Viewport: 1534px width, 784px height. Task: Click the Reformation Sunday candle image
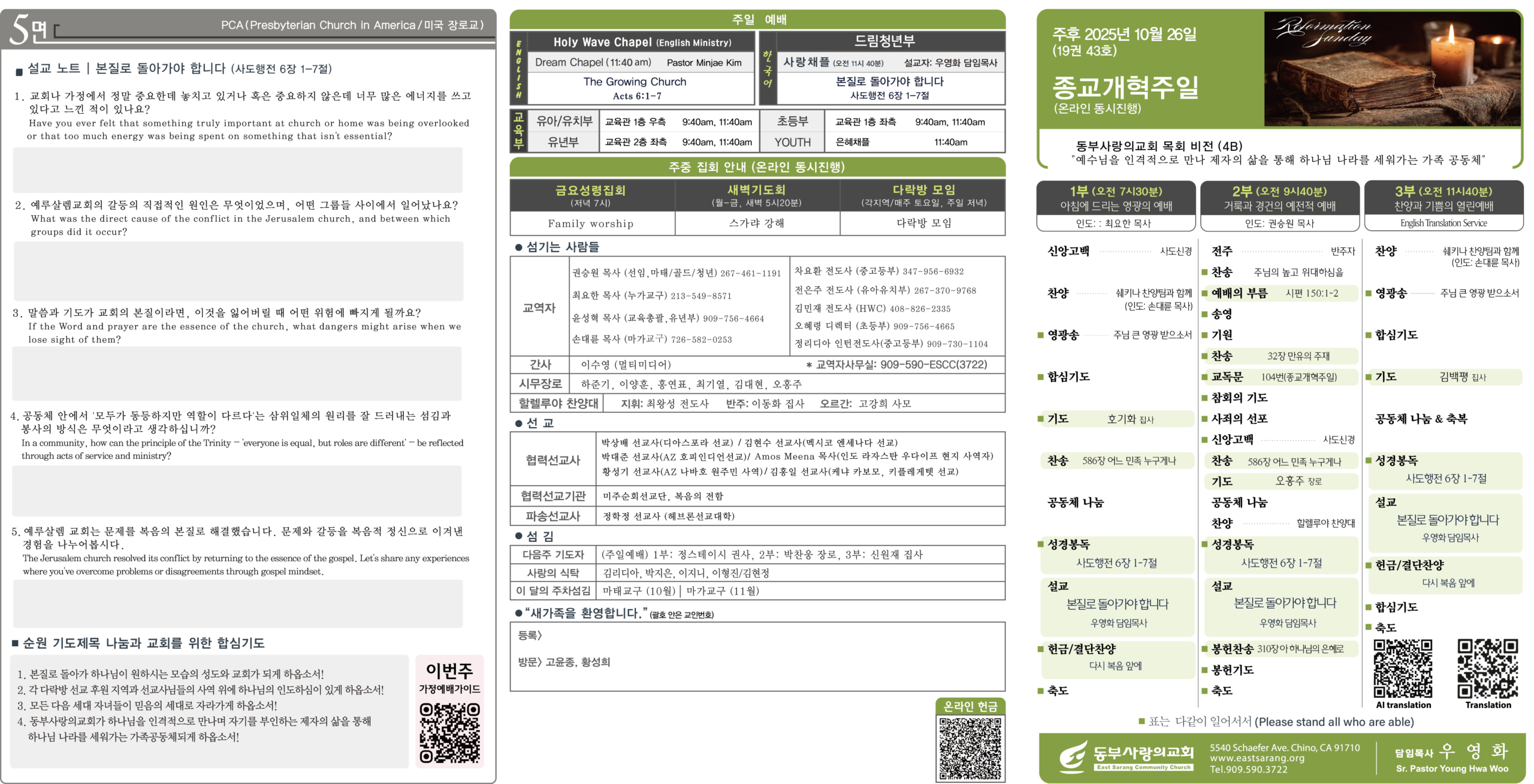[x=1391, y=69]
